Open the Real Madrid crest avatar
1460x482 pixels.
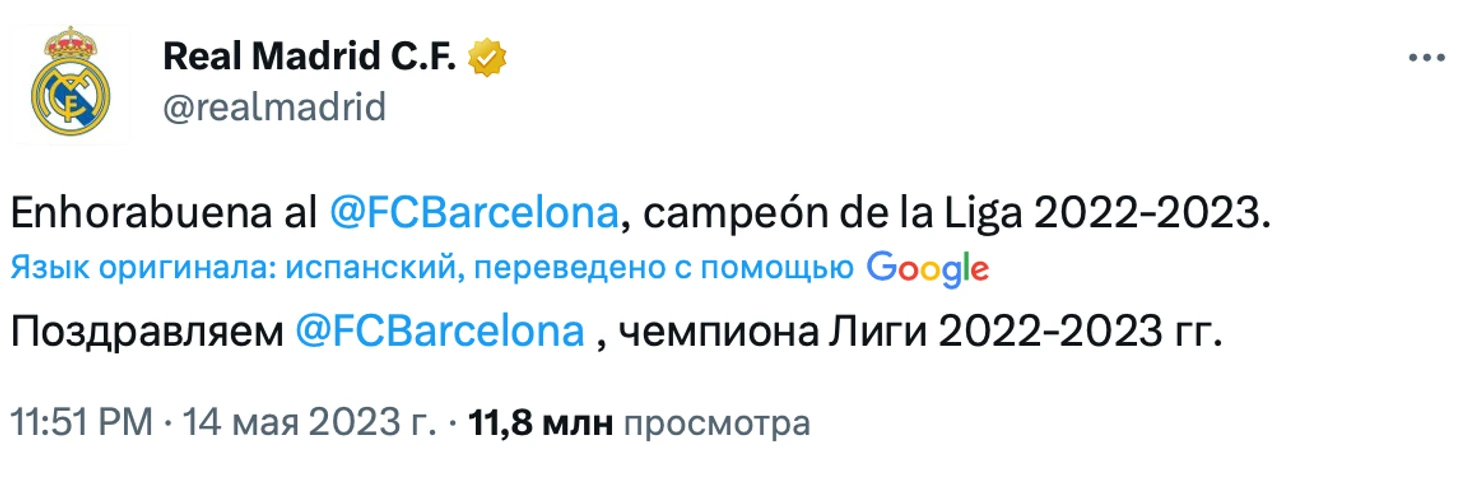(x=70, y=84)
